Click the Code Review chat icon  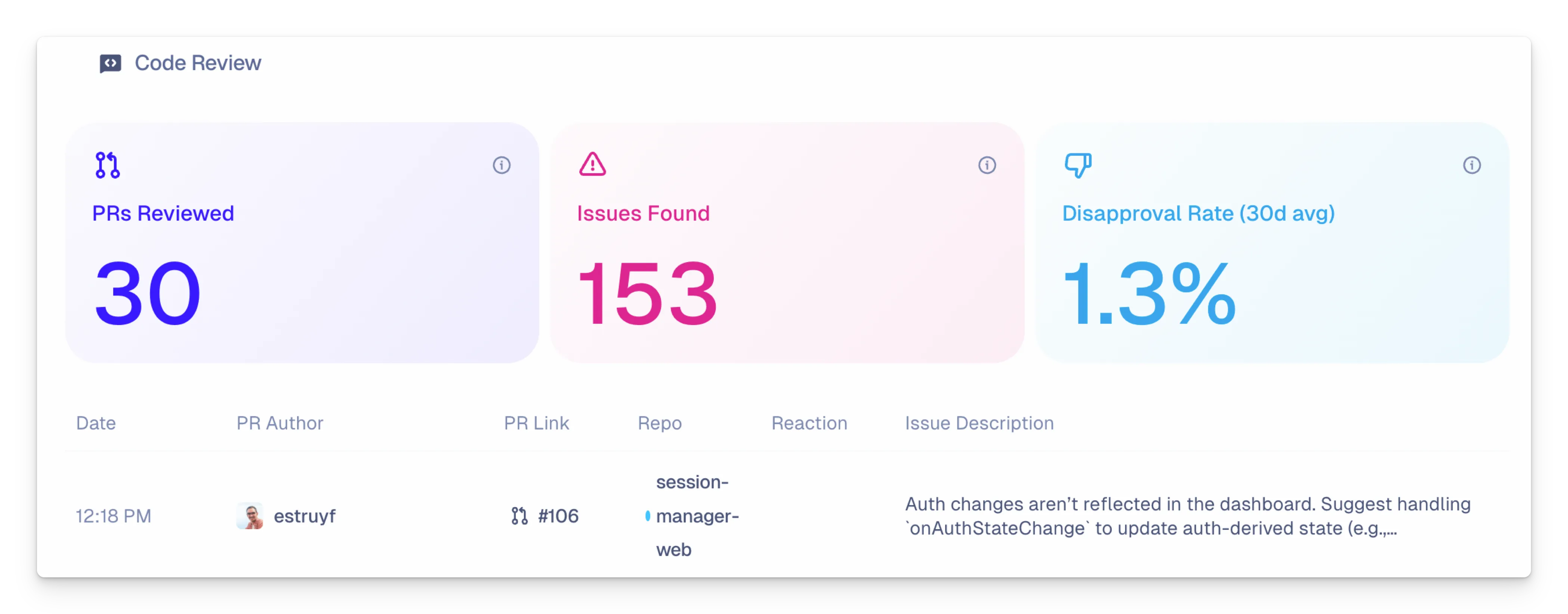110,63
